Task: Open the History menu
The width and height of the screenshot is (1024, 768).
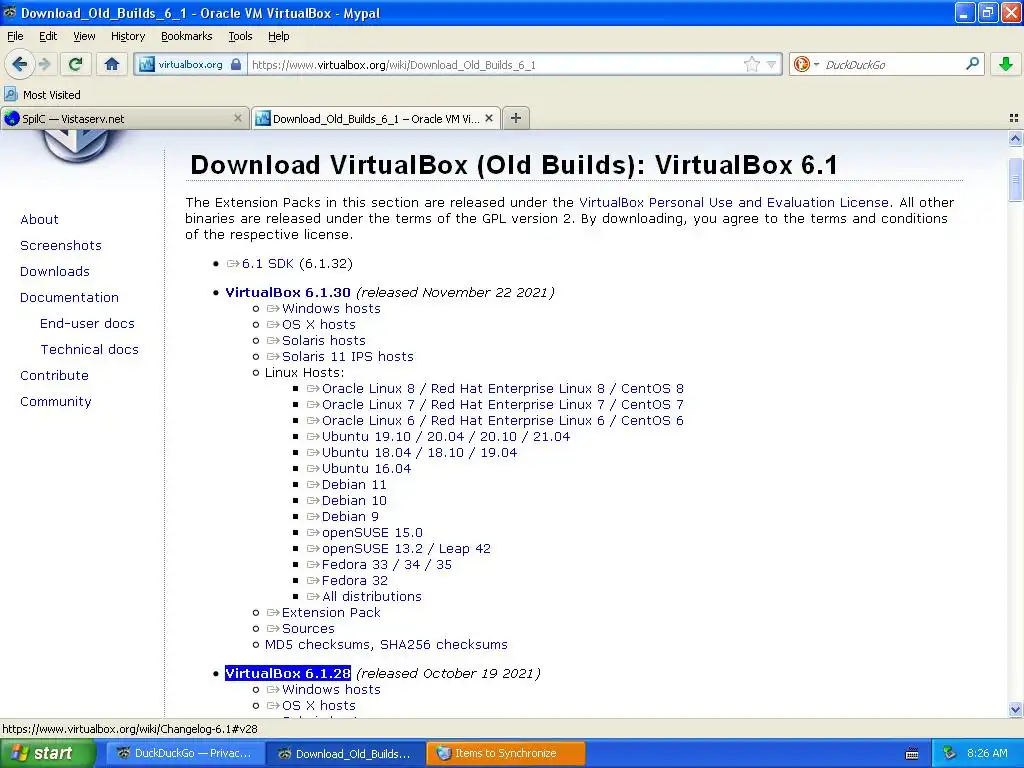Action: pos(128,36)
